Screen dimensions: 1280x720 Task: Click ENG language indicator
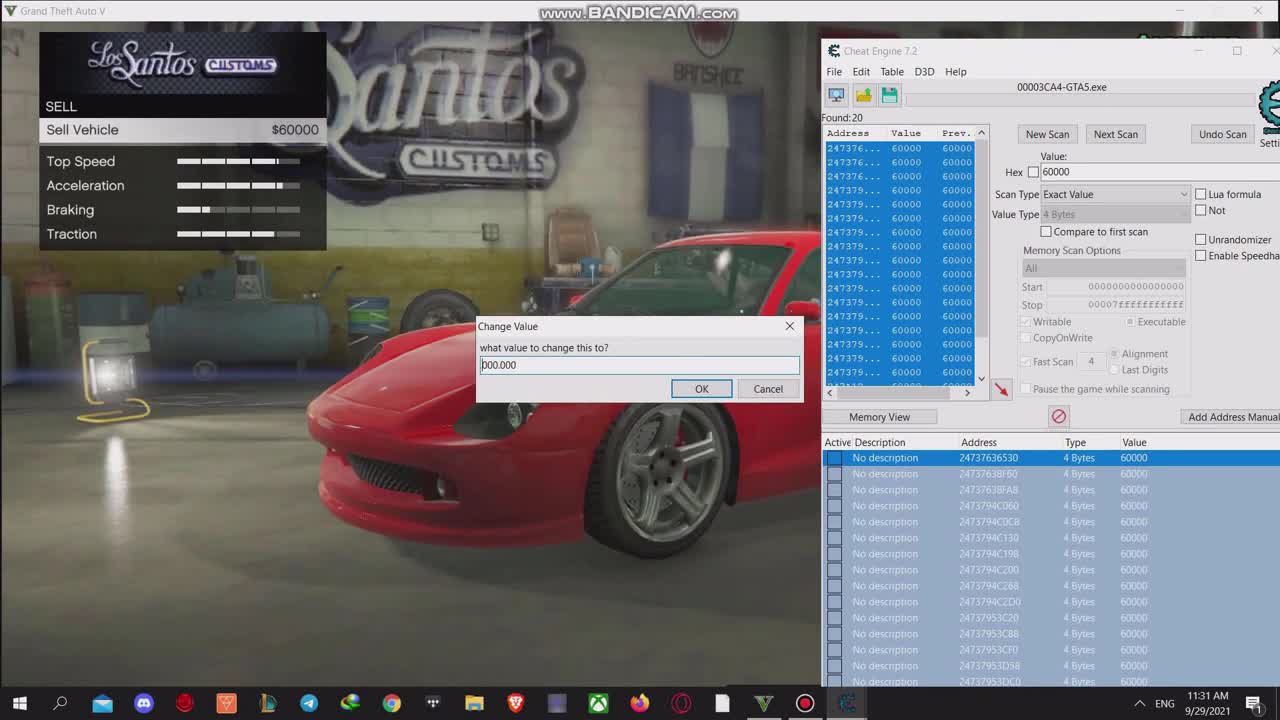coord(1165,704)
